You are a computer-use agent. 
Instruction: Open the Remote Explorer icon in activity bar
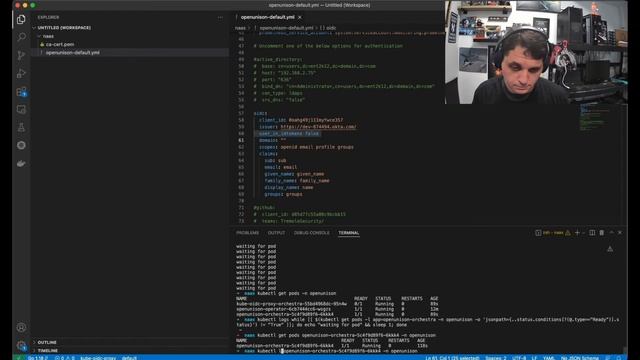coord(21,109)
